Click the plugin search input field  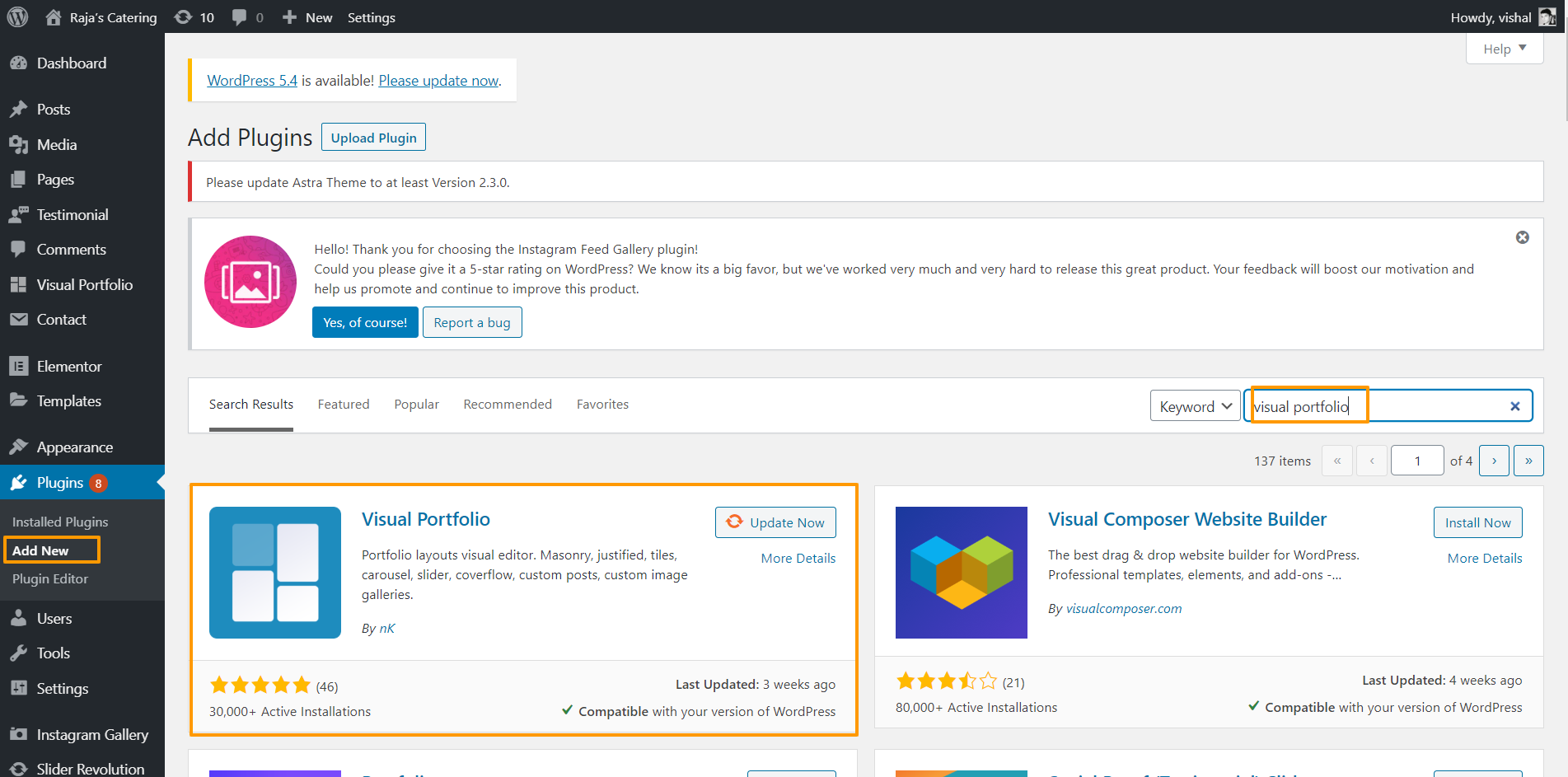[1388, 406]
